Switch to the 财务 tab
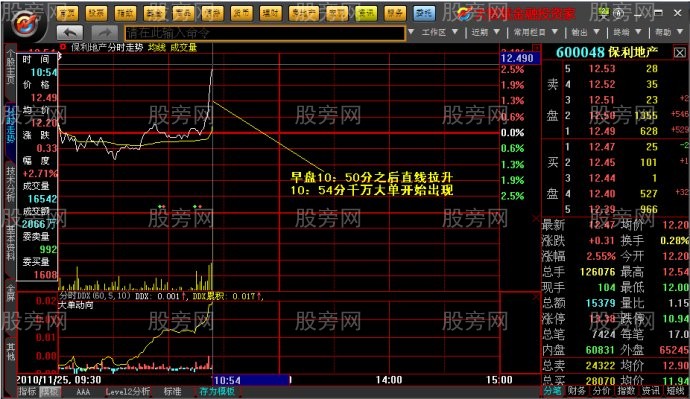 (x=576, y=391)
